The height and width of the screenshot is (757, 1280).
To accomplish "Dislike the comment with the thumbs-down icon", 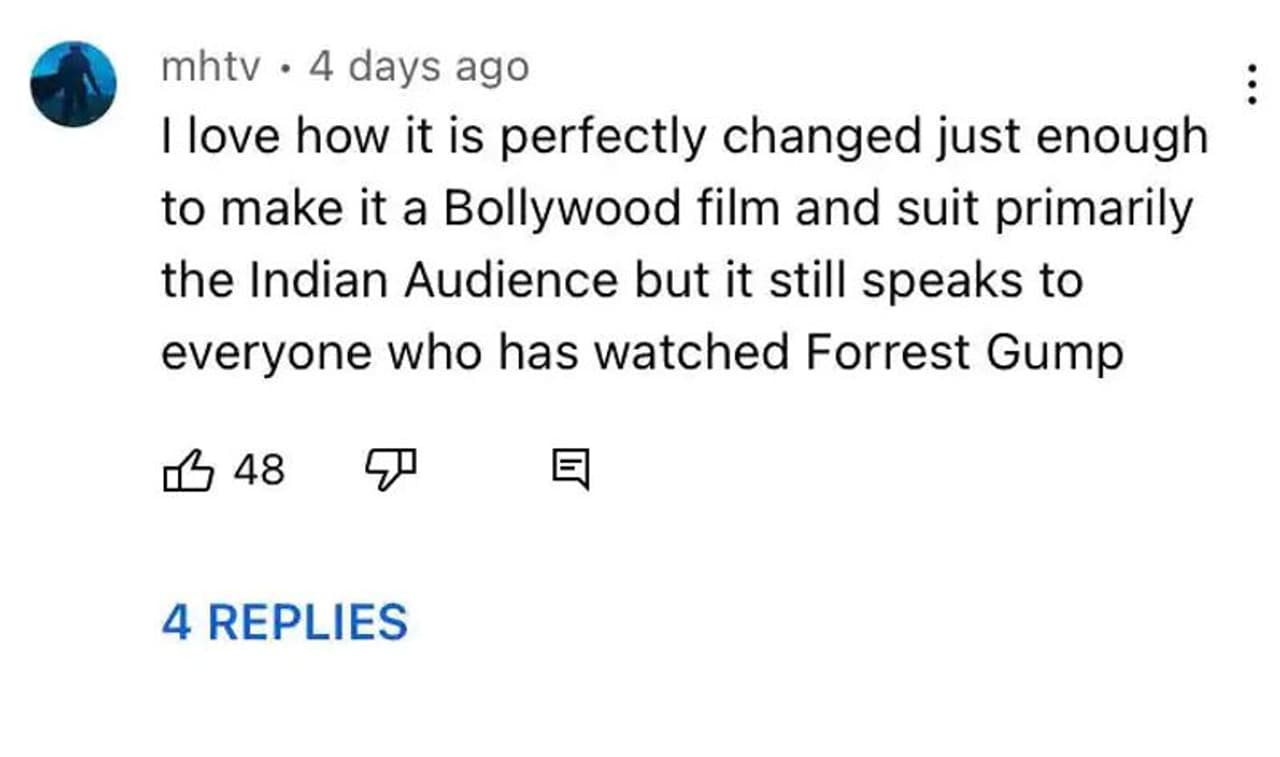I will (x=390, y=471).
